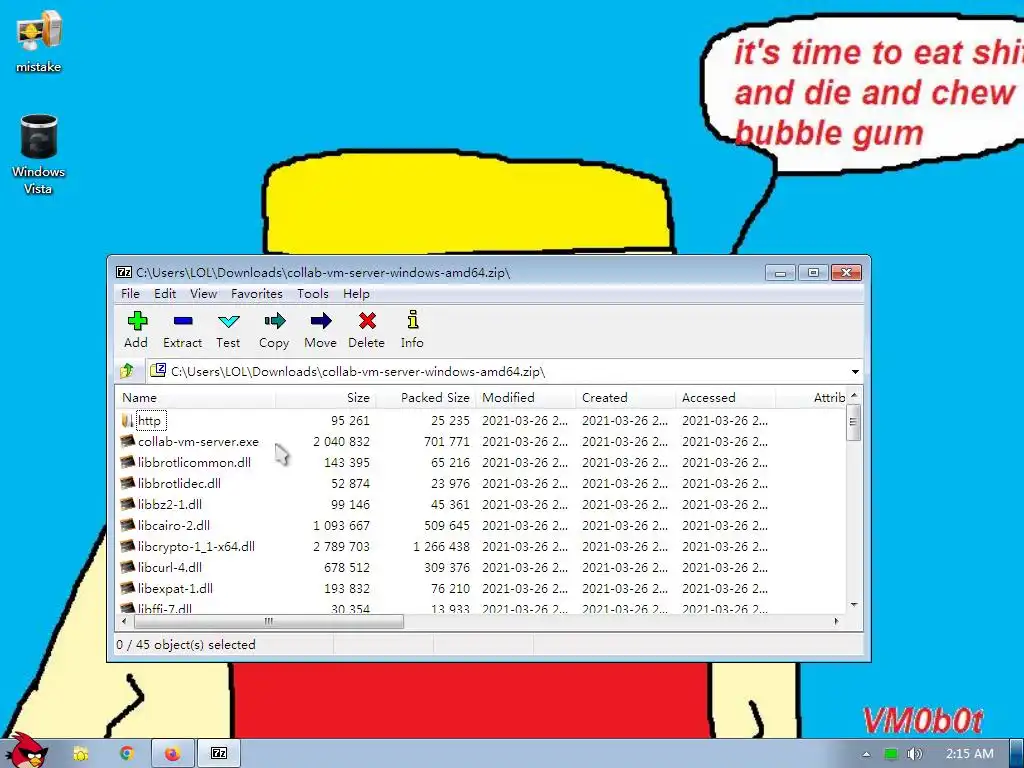Sort by Modified column header

pyautogui.click(x=526, y=398)
